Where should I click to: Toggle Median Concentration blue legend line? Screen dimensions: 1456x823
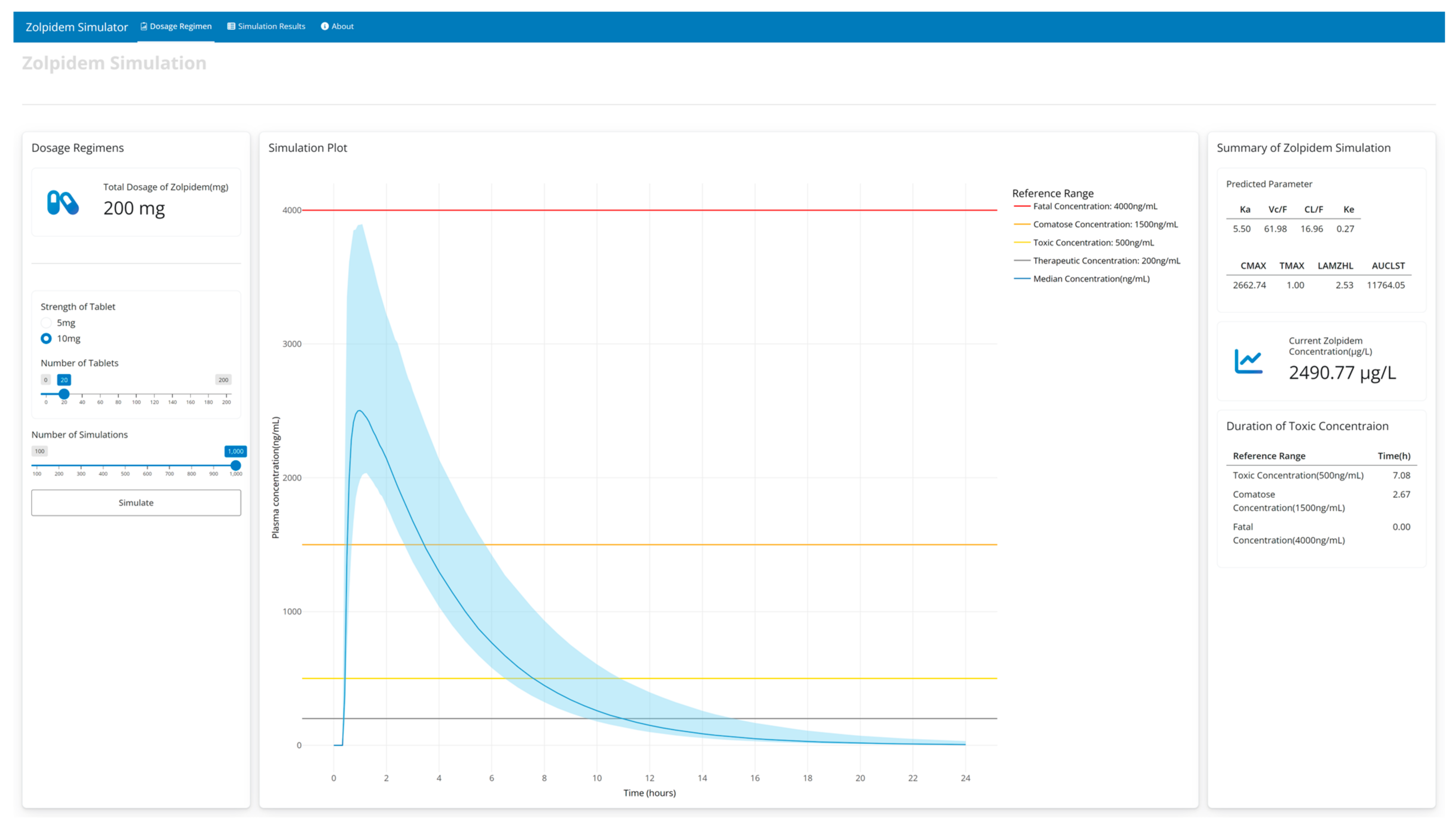(1021, 279)
